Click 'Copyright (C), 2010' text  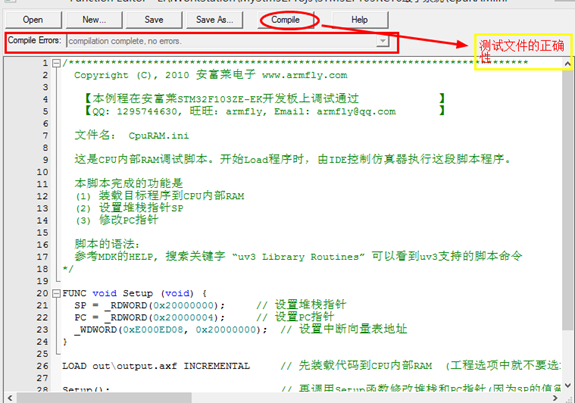(132, 75)
